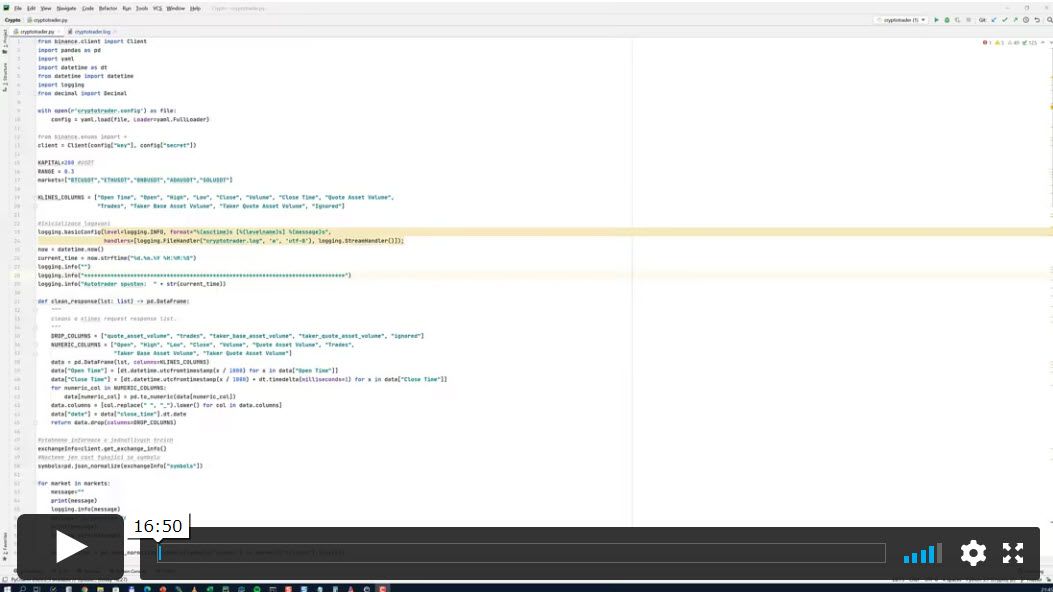Run the cryptotrader configuration
This screenshot has width=1053, height=592.
coord(936,19)
